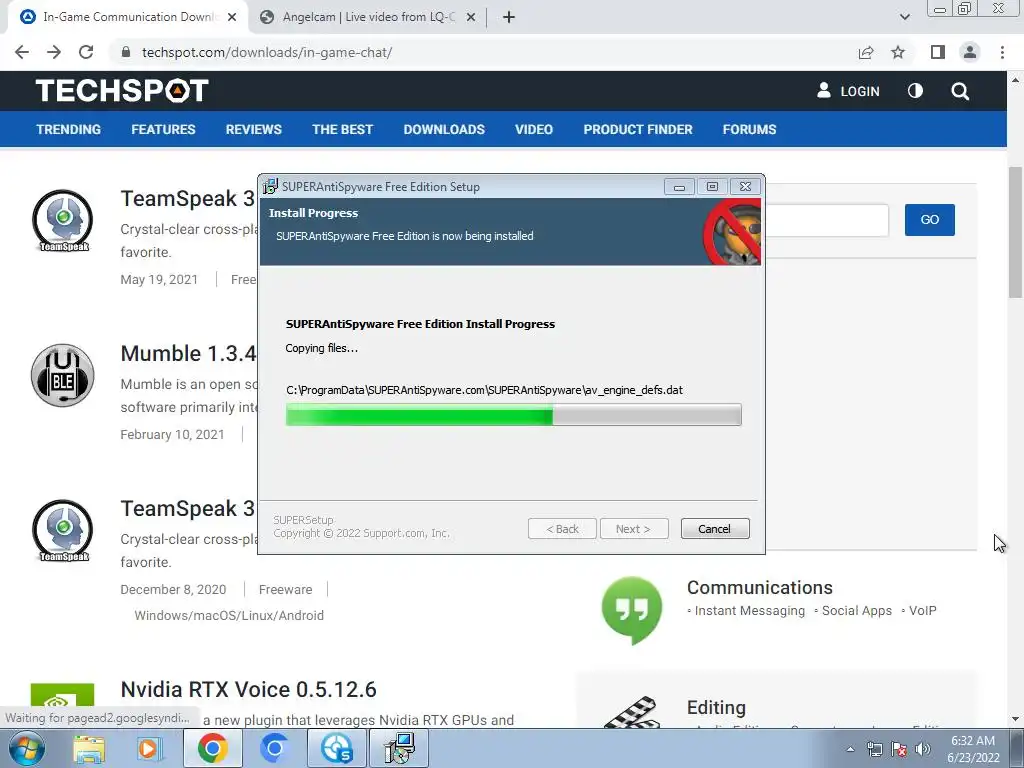Open Windows Explorer folder taskbar icon
The height and width of the screenshot is (768, 1024).
click(x=89, y=749)
